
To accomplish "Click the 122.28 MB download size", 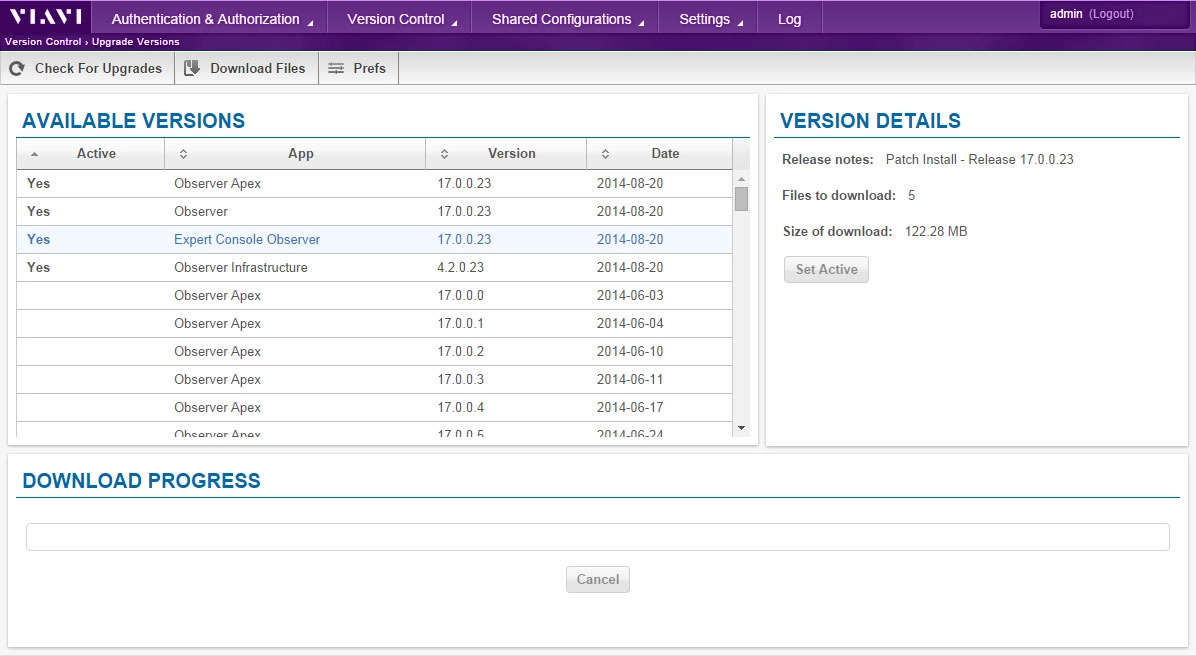I will click(x=936, y=231).
